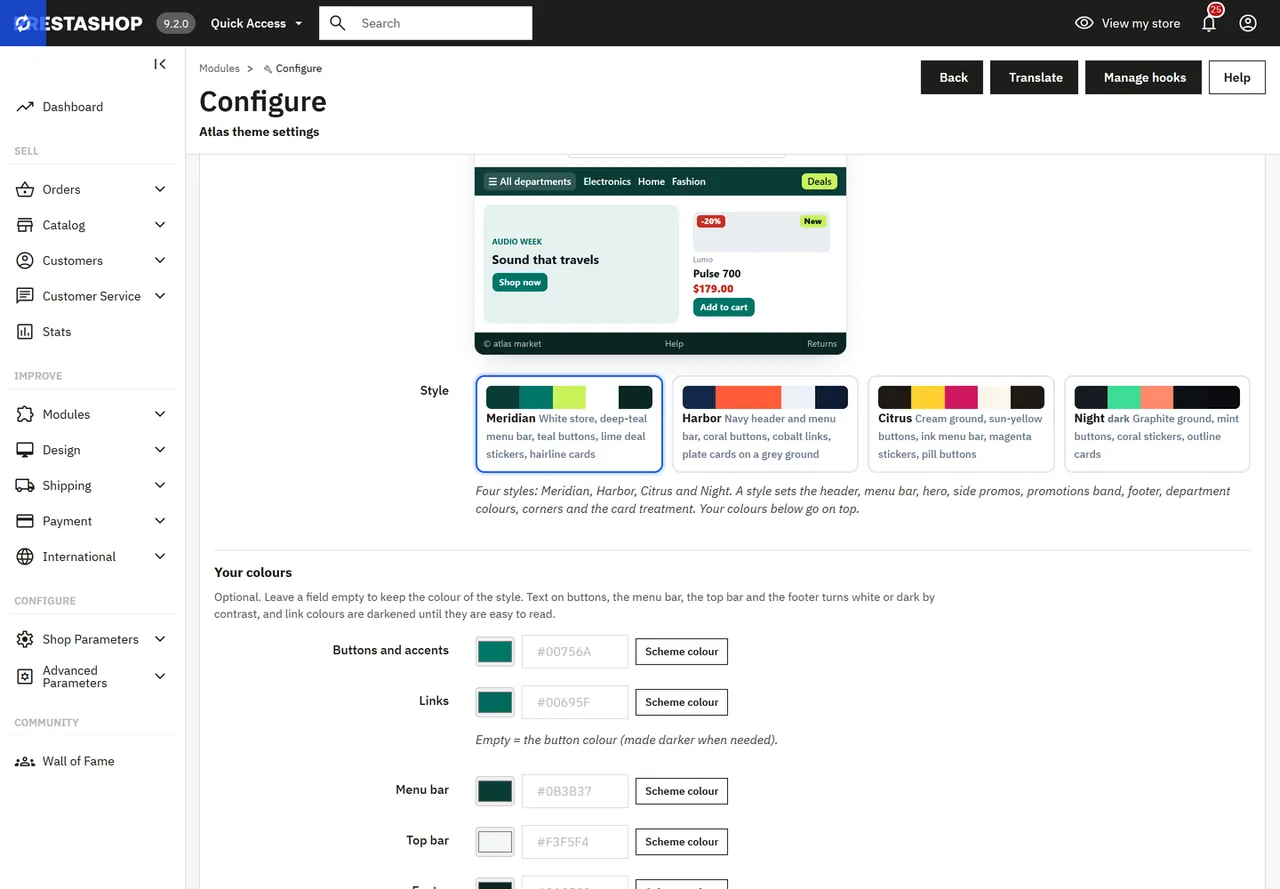Viewport: 1280px width, 889px height.
Task: Click the Translate button
Action: [x=1035, y=77]
